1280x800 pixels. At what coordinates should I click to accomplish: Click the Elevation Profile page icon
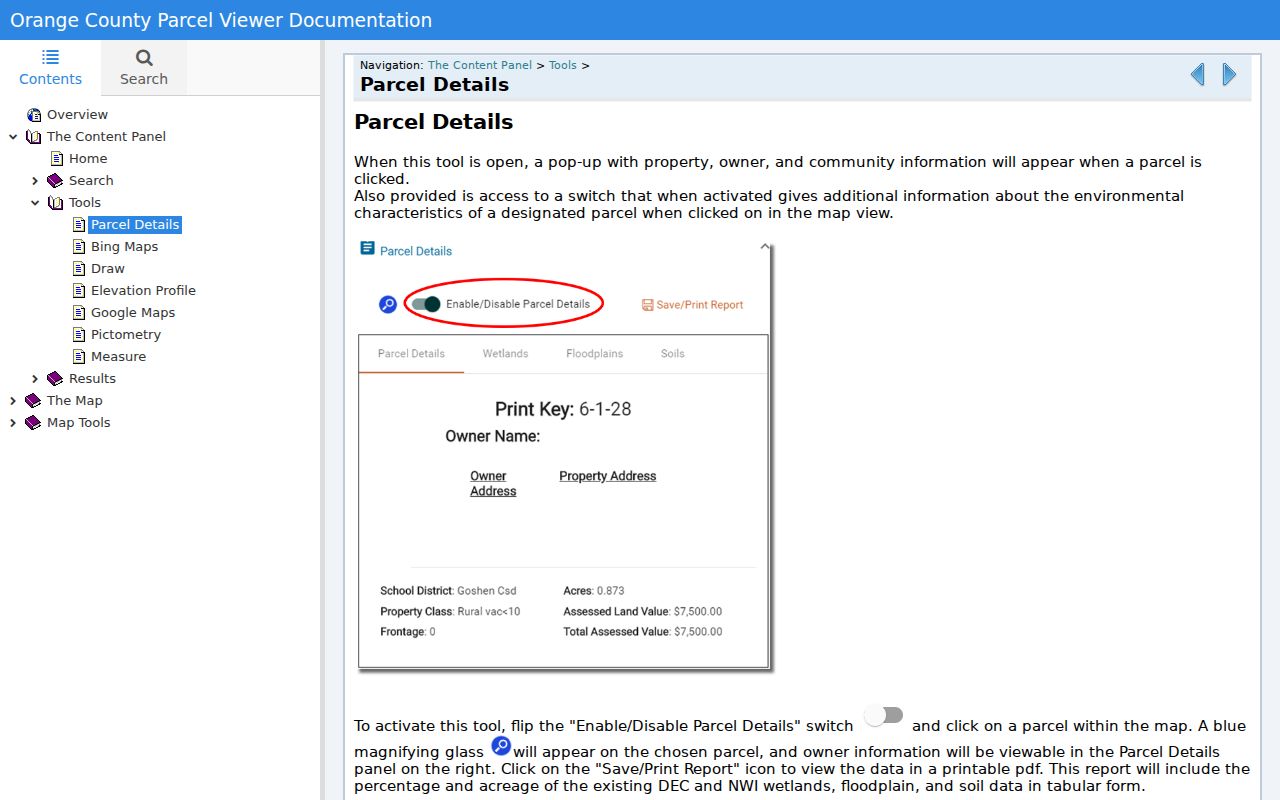click(x=80, y=291)
